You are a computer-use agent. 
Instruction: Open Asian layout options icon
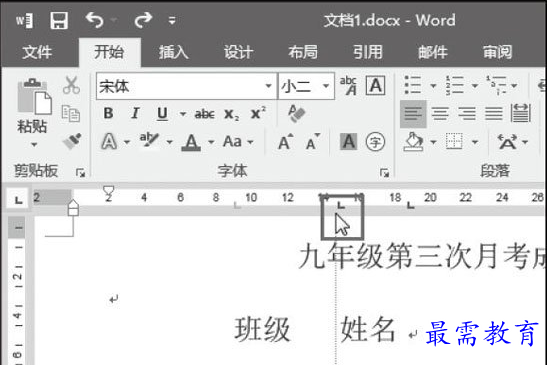tap(507, 142)
